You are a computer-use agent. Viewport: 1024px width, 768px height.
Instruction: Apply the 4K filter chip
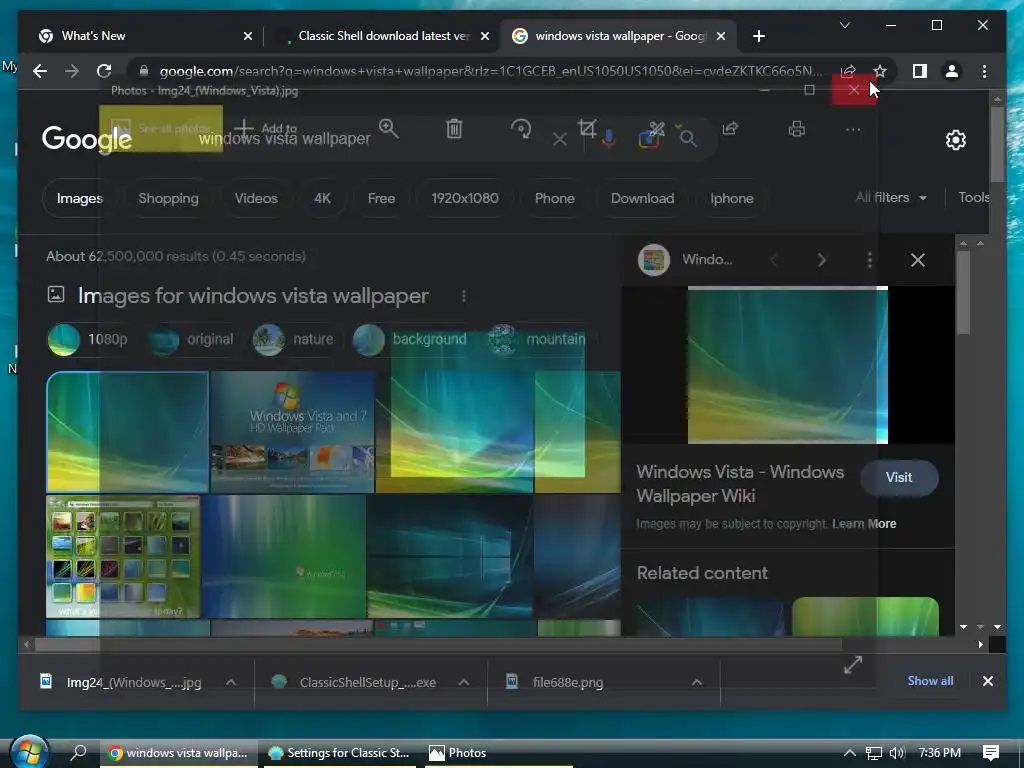click(x=322, y=198)
